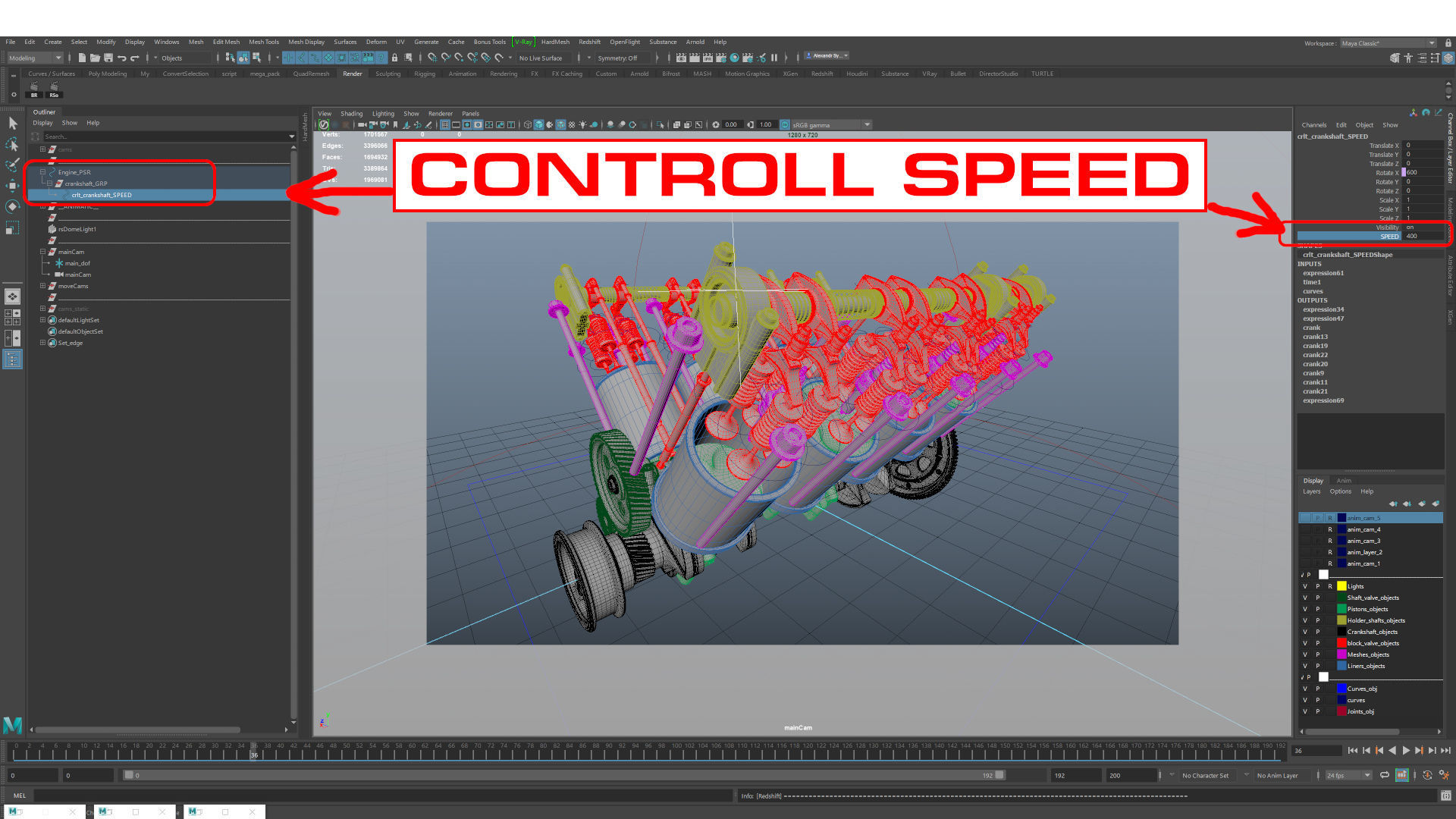Click the BR shelf button
1456x819 pixels.
[34, 89]
